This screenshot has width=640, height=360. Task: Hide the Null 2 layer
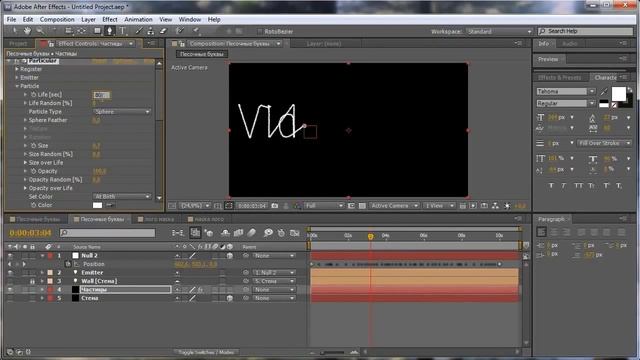point(10,256)
